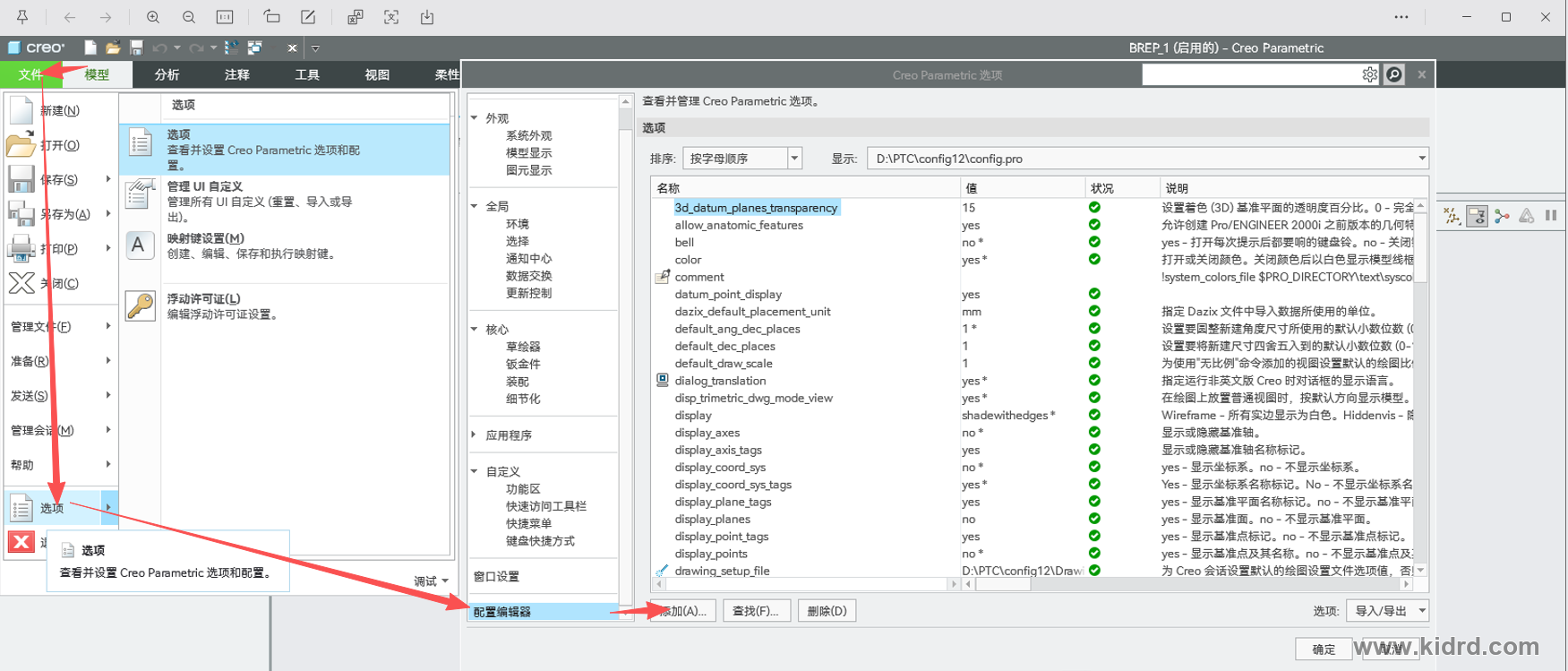
Task: Open the 调试 dropdown
Action: (x=431, y=581)
